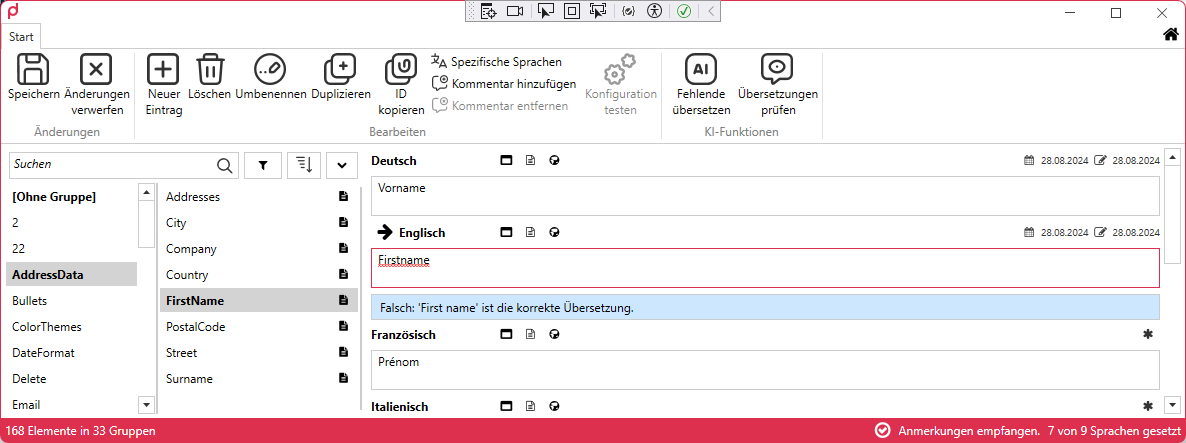Select the PostalCode entry

(x=259, y=327)
